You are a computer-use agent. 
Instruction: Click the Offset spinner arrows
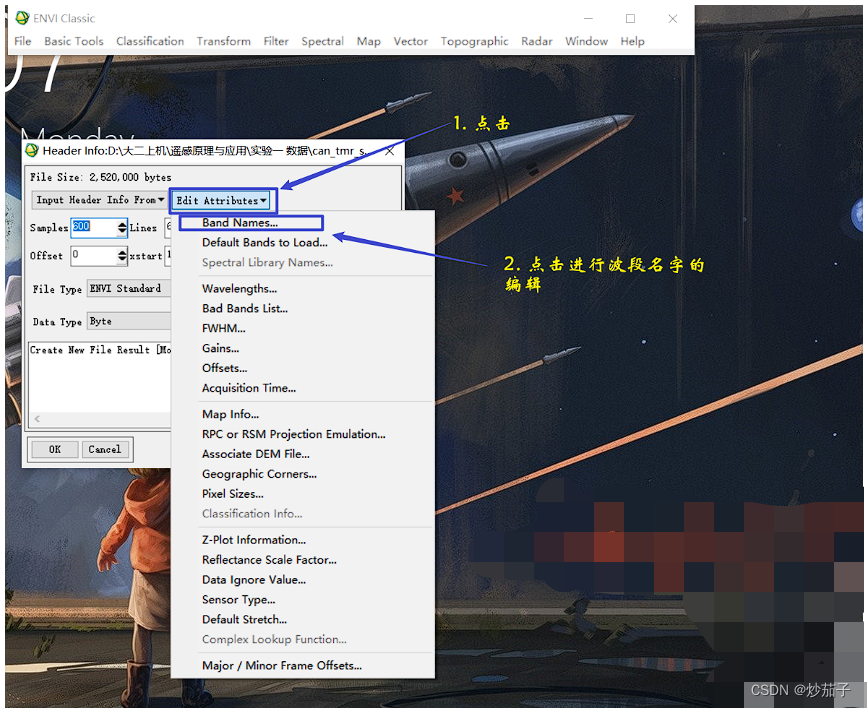(122, 256)
